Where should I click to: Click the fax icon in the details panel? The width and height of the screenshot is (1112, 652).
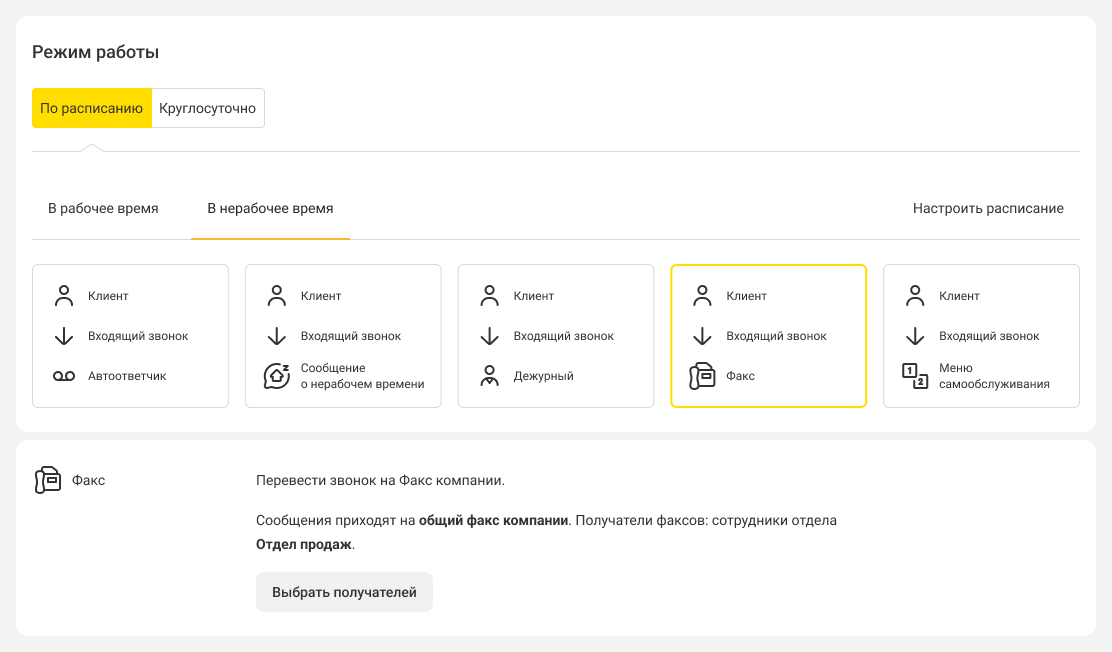click(47, 480)
